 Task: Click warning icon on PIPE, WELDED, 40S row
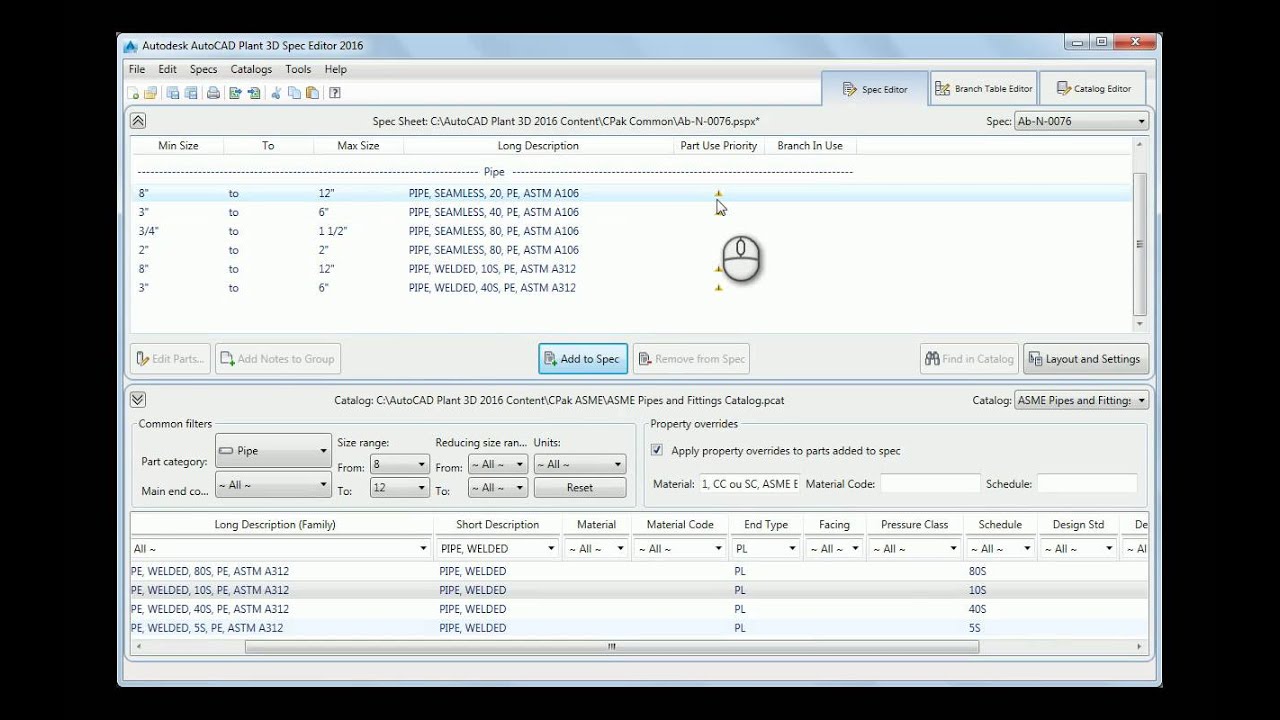point(718,288)
